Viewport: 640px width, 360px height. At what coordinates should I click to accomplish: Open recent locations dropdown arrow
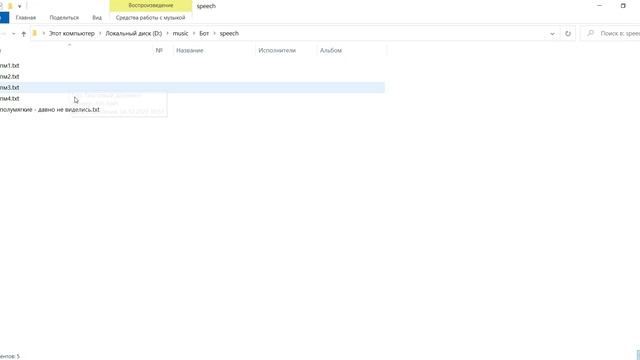13,33
